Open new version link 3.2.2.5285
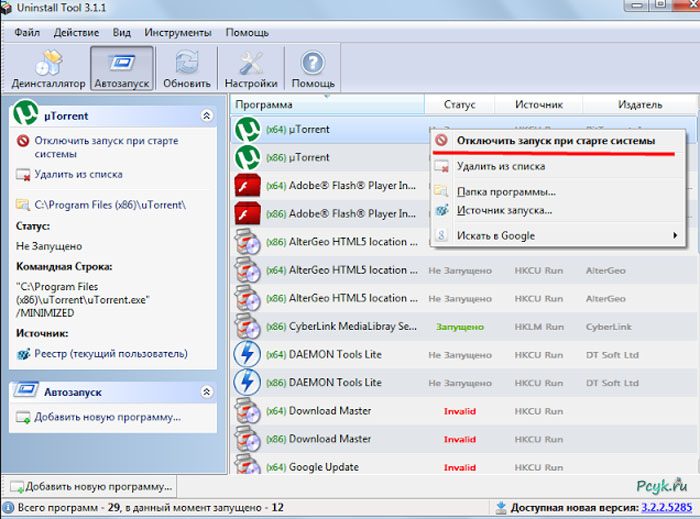Image resolution: width=700 pixels, height=519 pixels. click(667, 508)
